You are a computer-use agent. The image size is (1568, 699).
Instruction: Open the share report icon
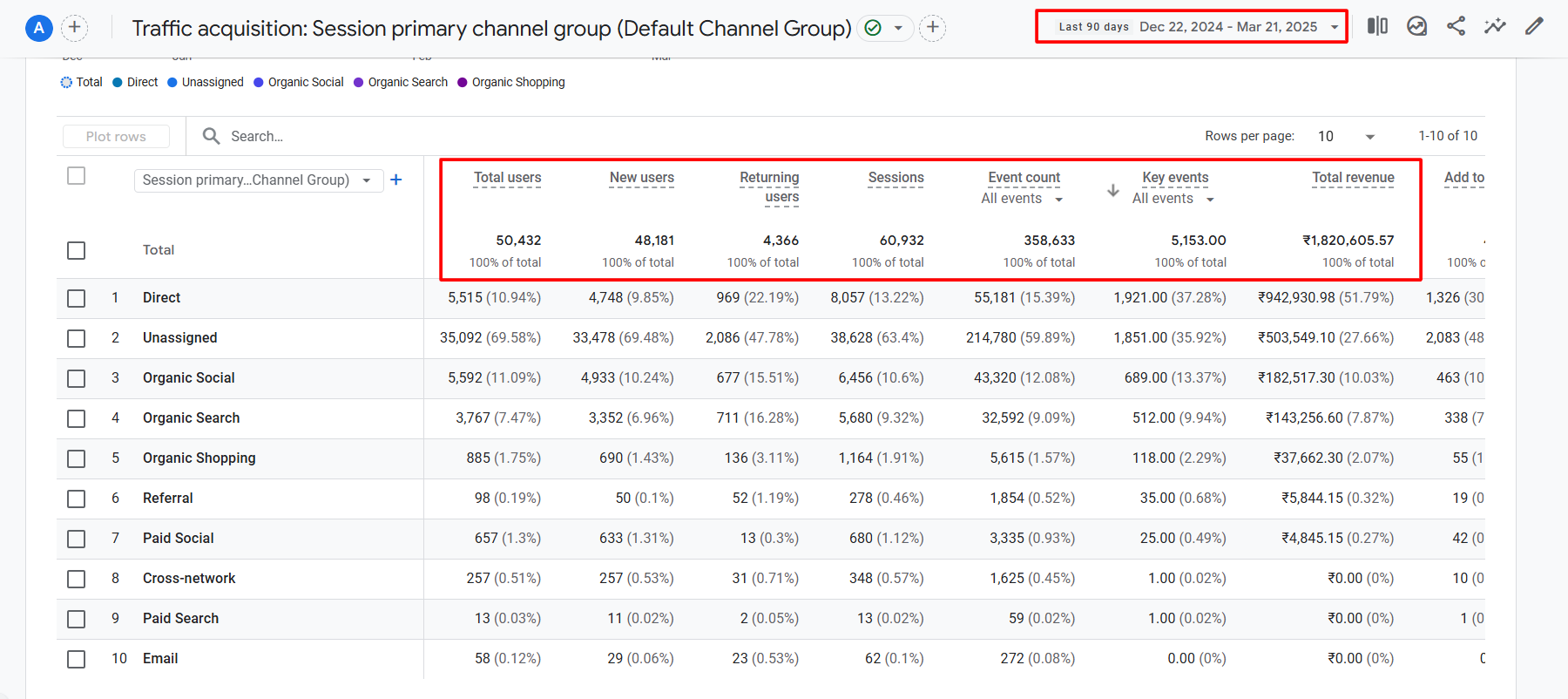tap(1456, 26)
